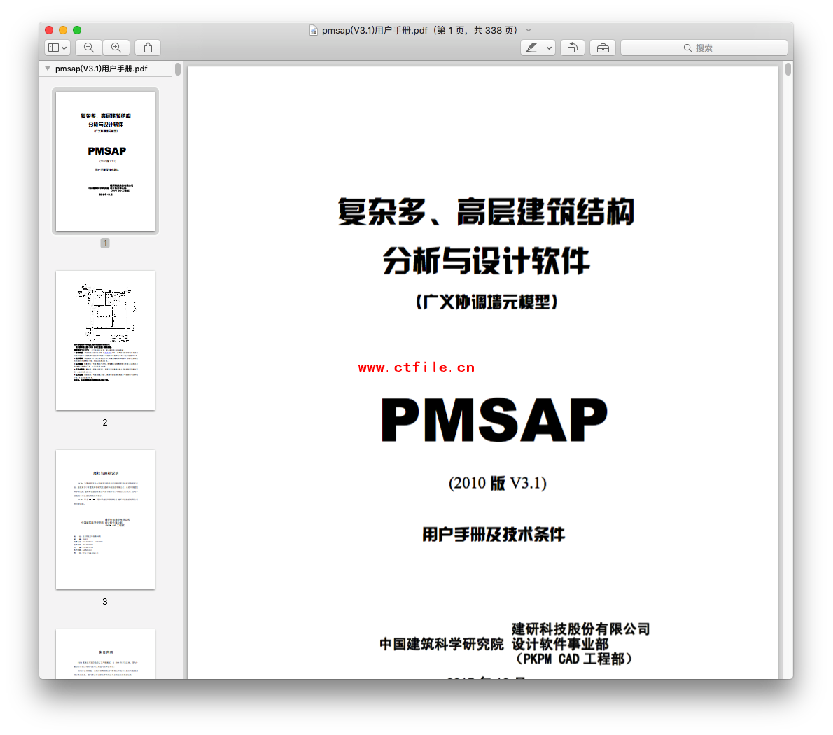
Task: Open the highlight color dropdown arrow
Action: click(549, 47)
